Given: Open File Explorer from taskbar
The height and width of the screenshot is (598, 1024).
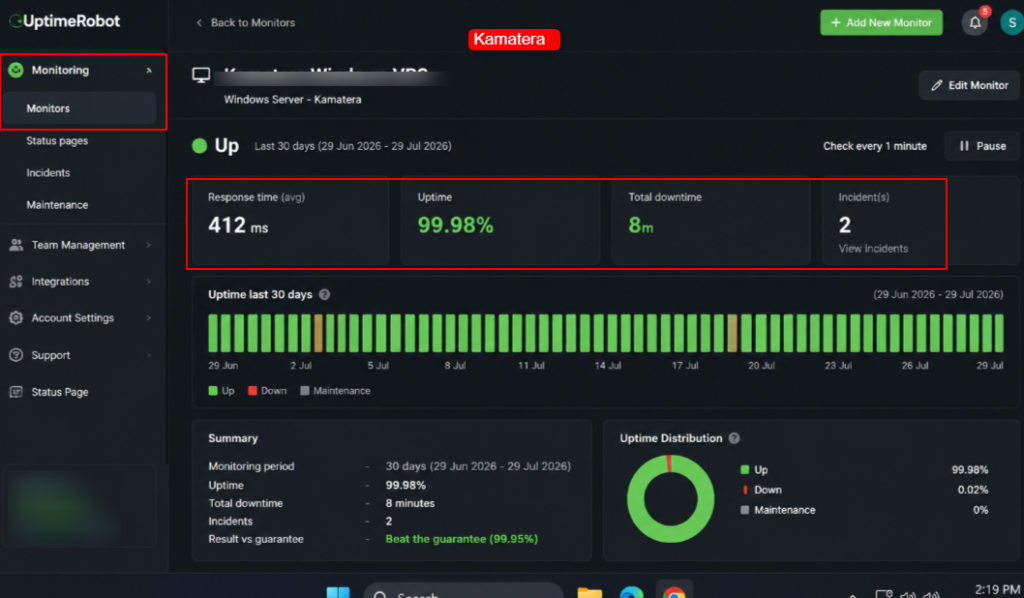Looking at the screenshot, I should coord(590,592).
